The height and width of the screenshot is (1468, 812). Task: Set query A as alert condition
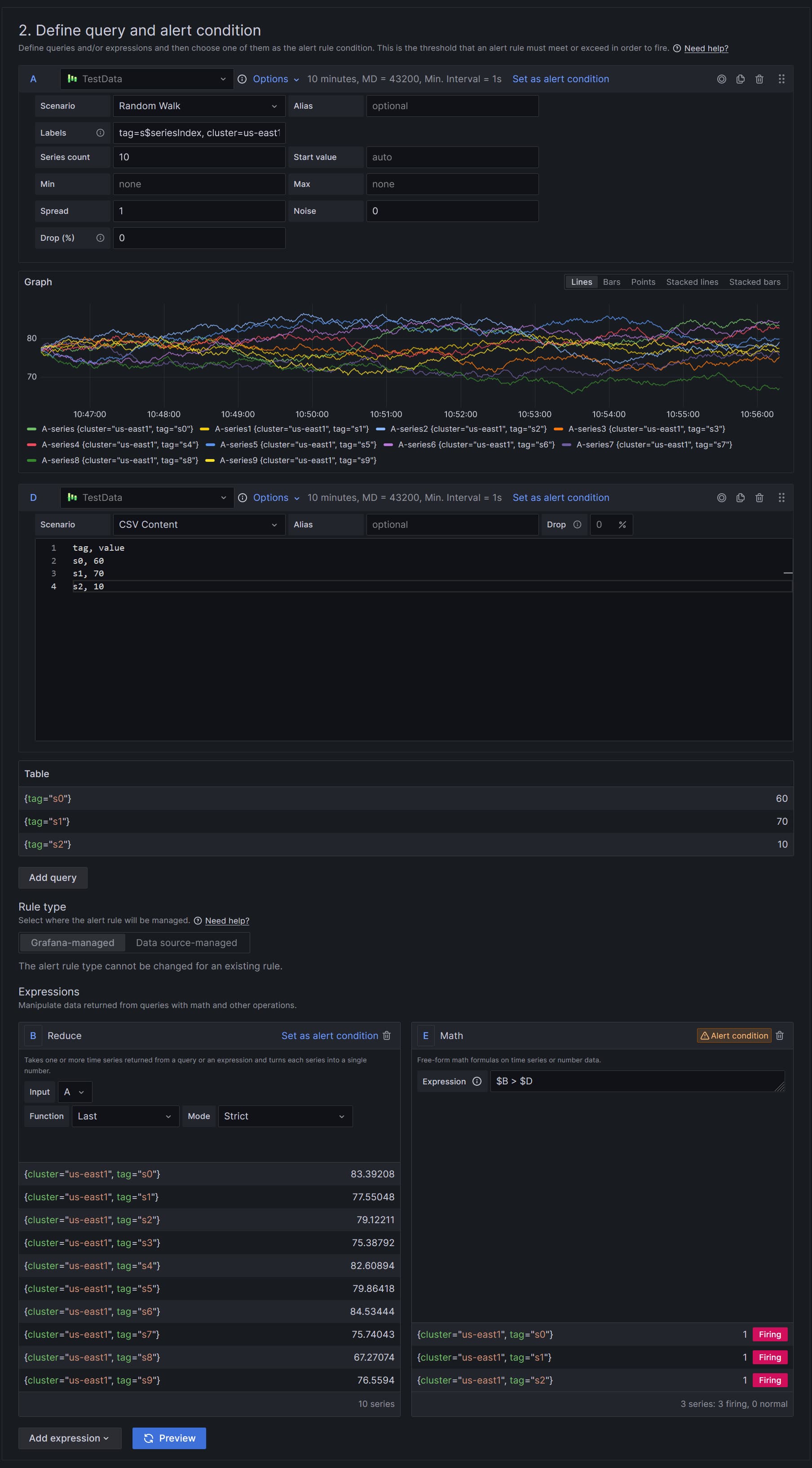(560, 79)
